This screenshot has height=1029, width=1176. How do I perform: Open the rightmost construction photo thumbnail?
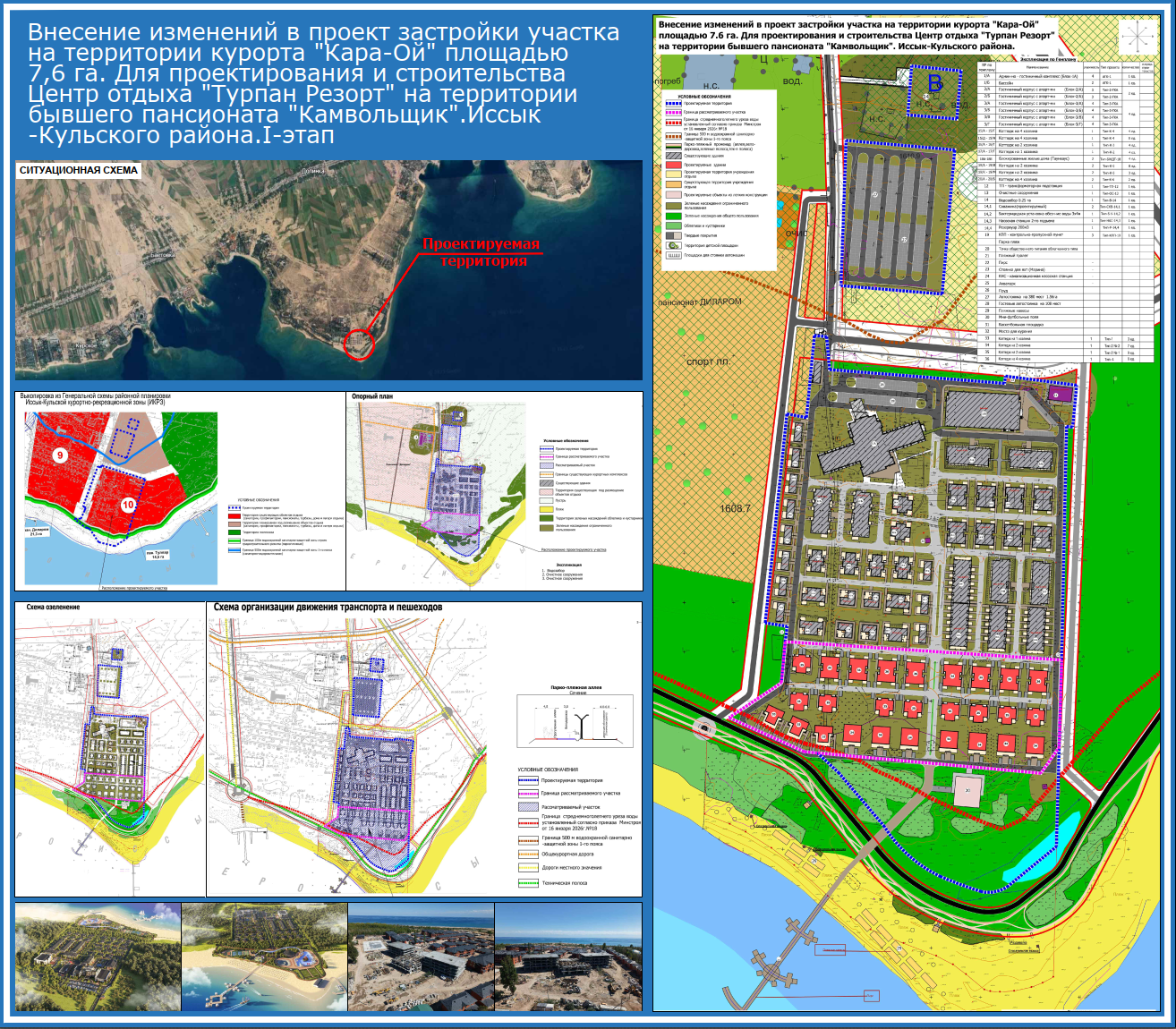pyautogui.click(x=568, y=957)
